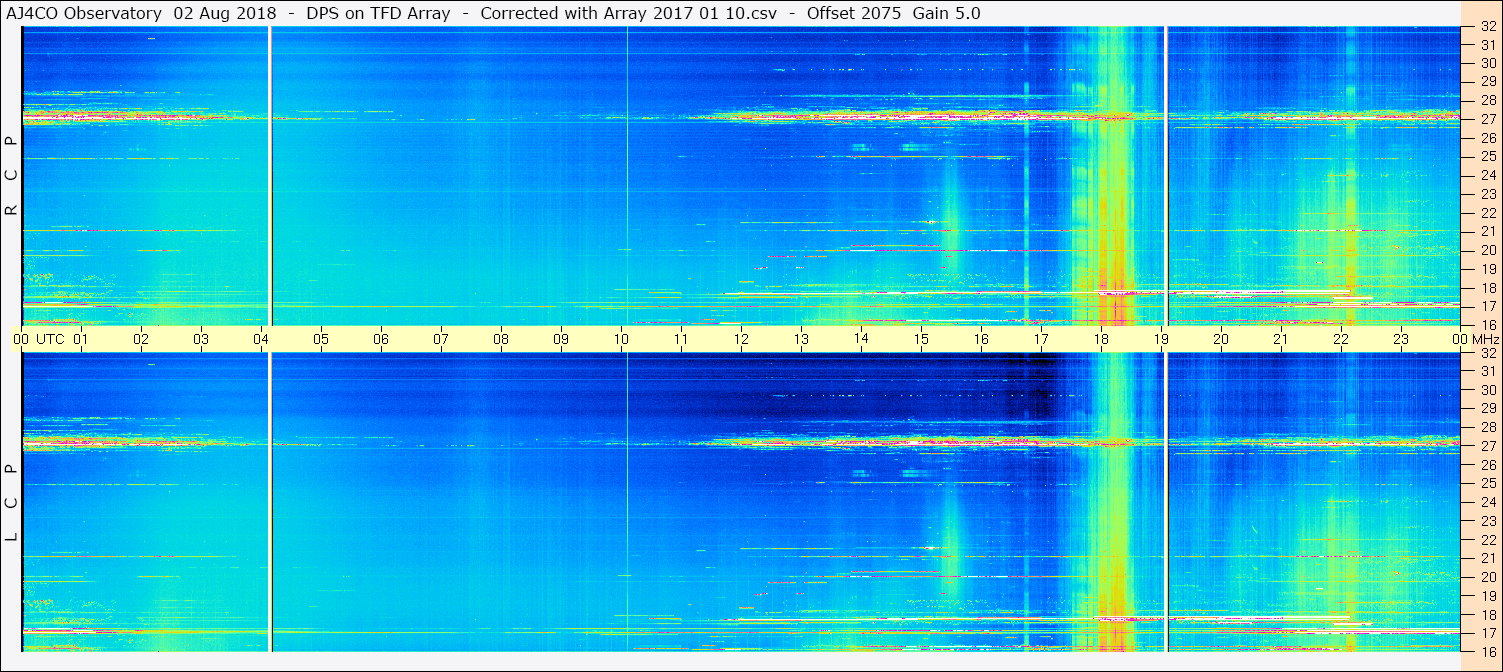Select the 05 hour mark on time axis
Viewport: 1503px width, 672px height.
click(321, 339)
